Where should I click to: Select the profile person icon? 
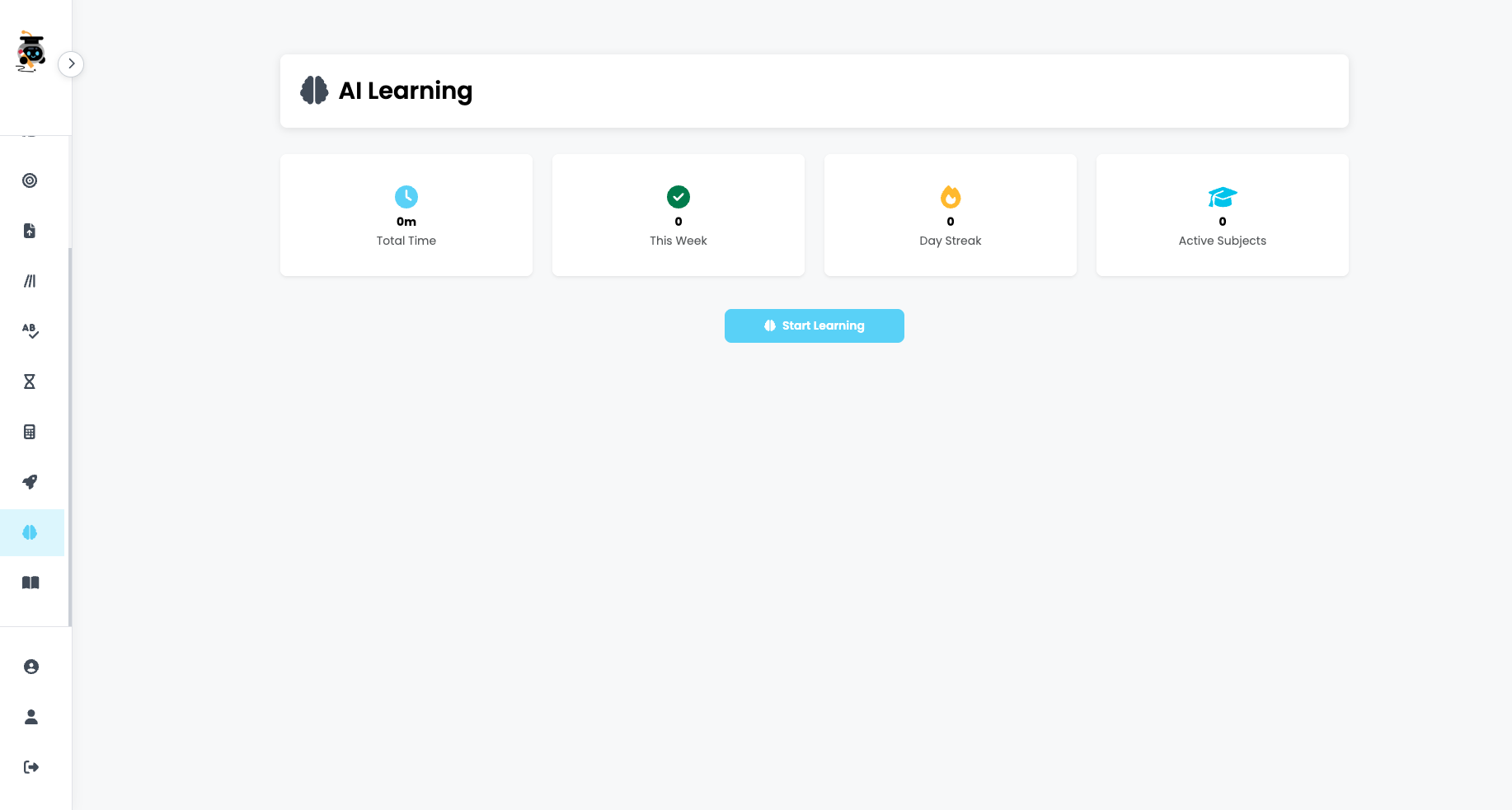pos(32,717)
